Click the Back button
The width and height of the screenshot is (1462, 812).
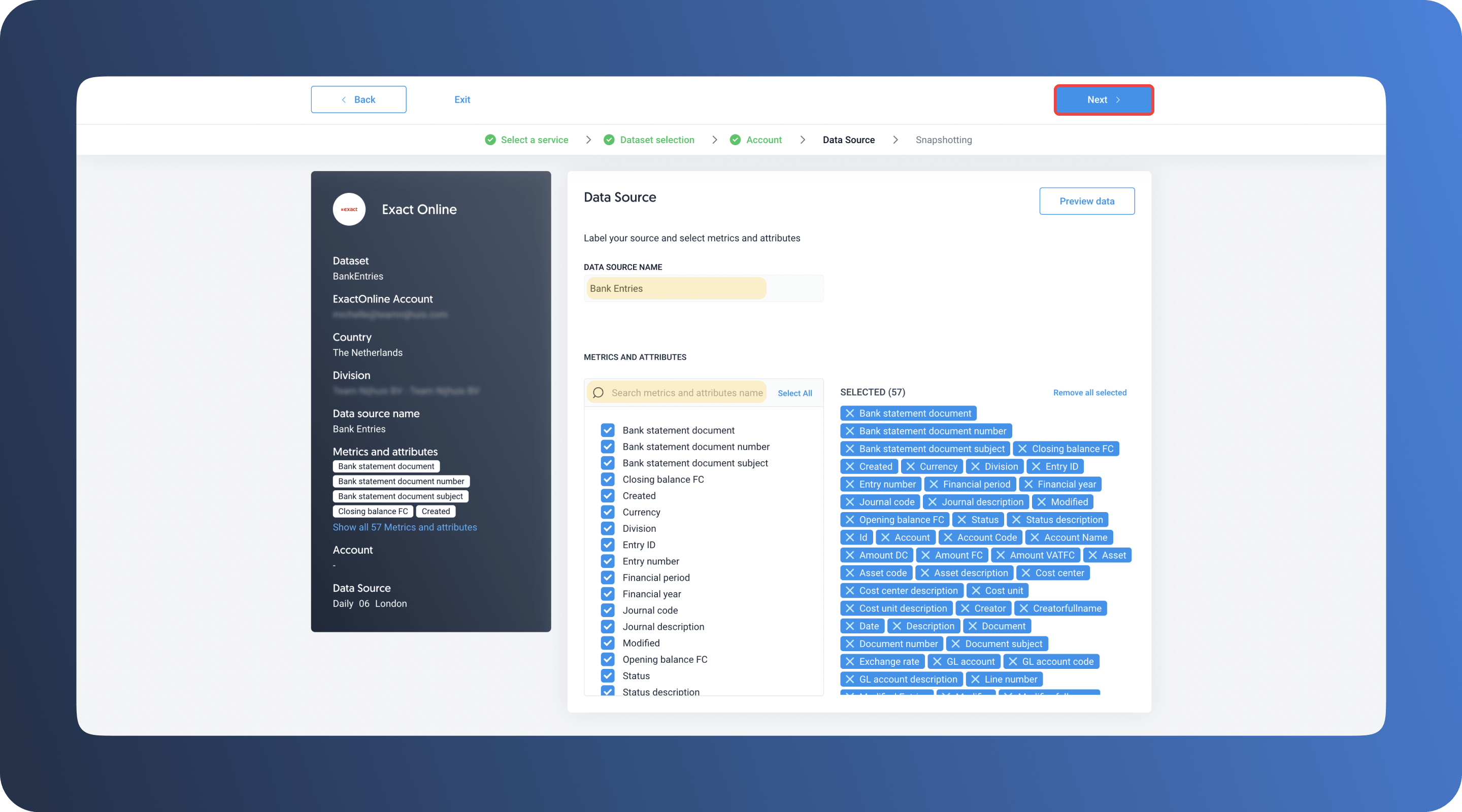pos(359,99)
